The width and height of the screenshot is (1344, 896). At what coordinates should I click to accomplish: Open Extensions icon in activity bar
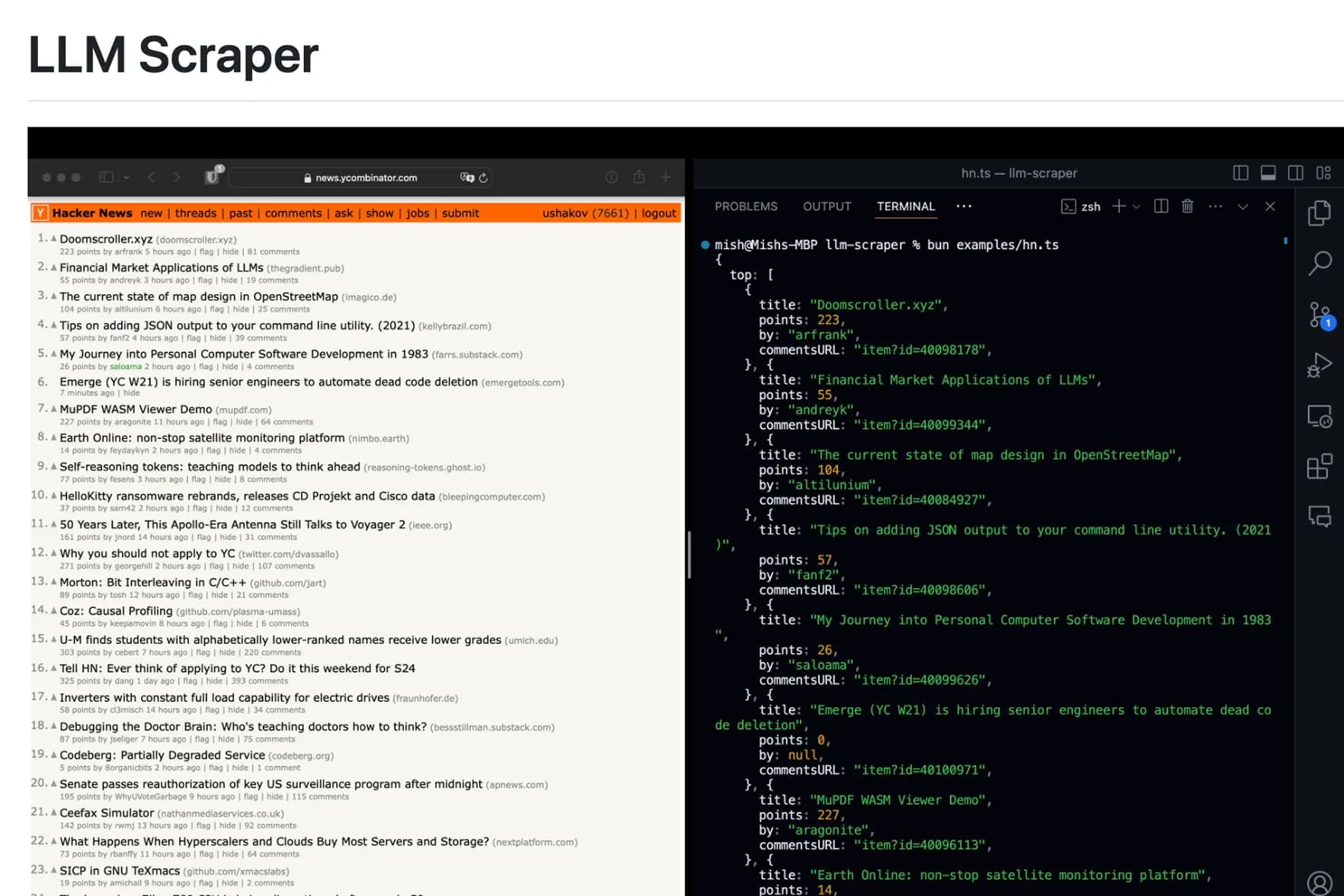tap(1320, 466)
